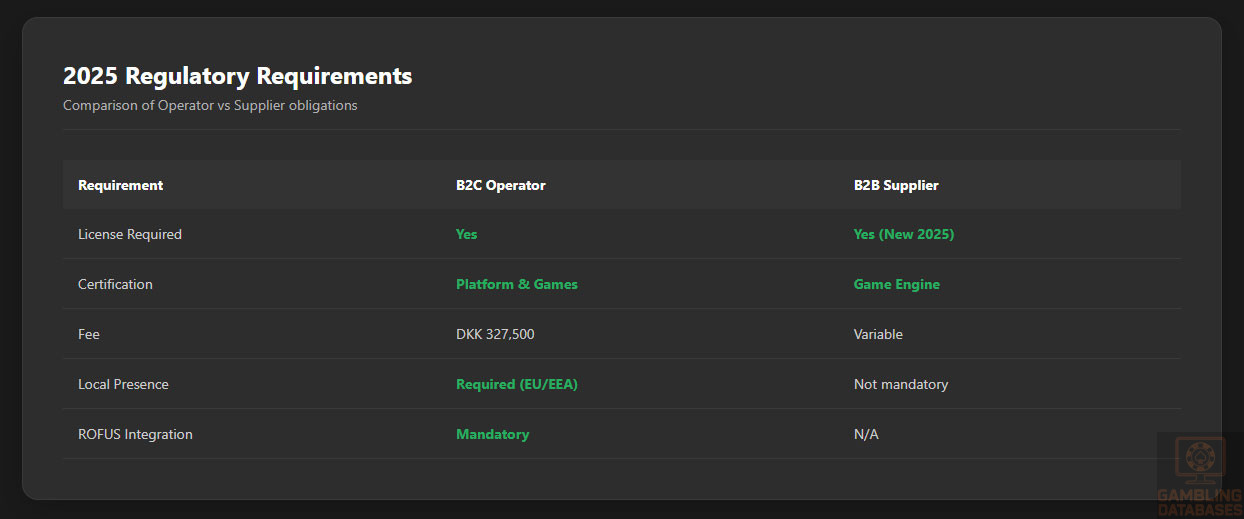Click the Local Presence row label
The image size is (1244, 519).
(x=123, y=384)
